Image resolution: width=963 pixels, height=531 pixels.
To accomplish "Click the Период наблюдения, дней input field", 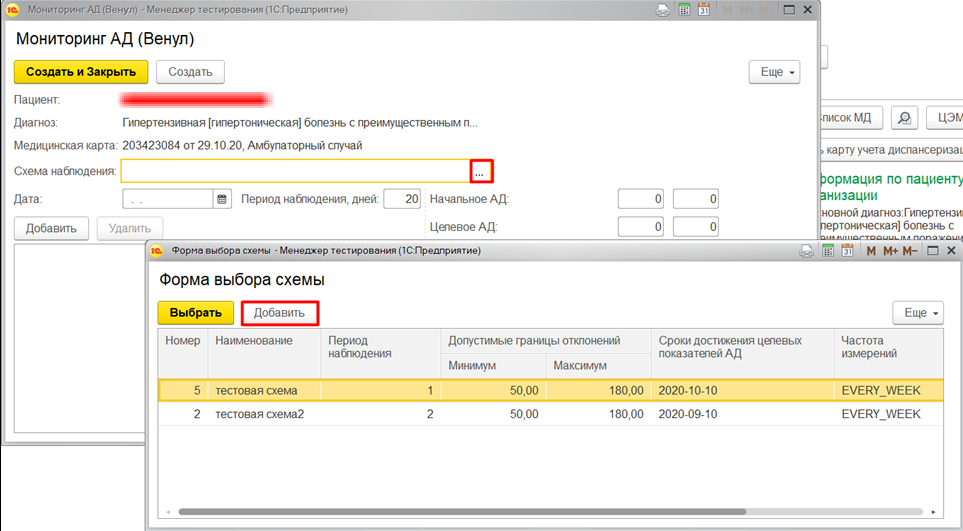I will (x=401, y=199).
